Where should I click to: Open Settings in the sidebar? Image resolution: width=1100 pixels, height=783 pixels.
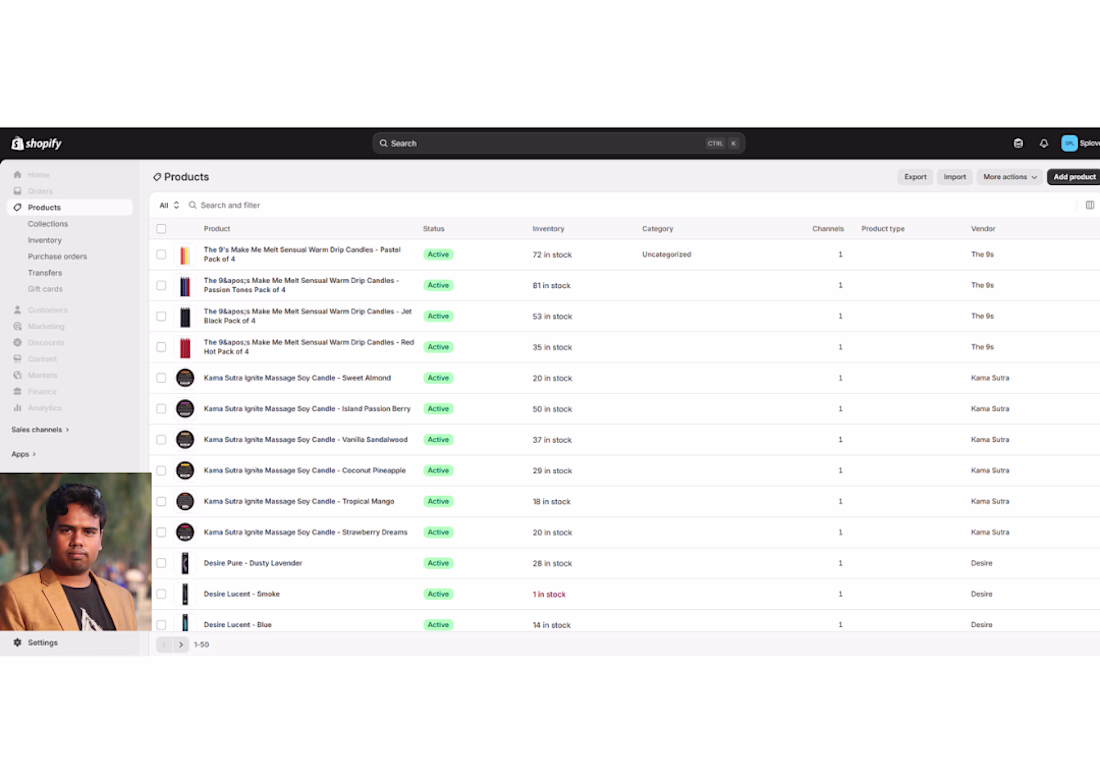[x=42, y=643]
